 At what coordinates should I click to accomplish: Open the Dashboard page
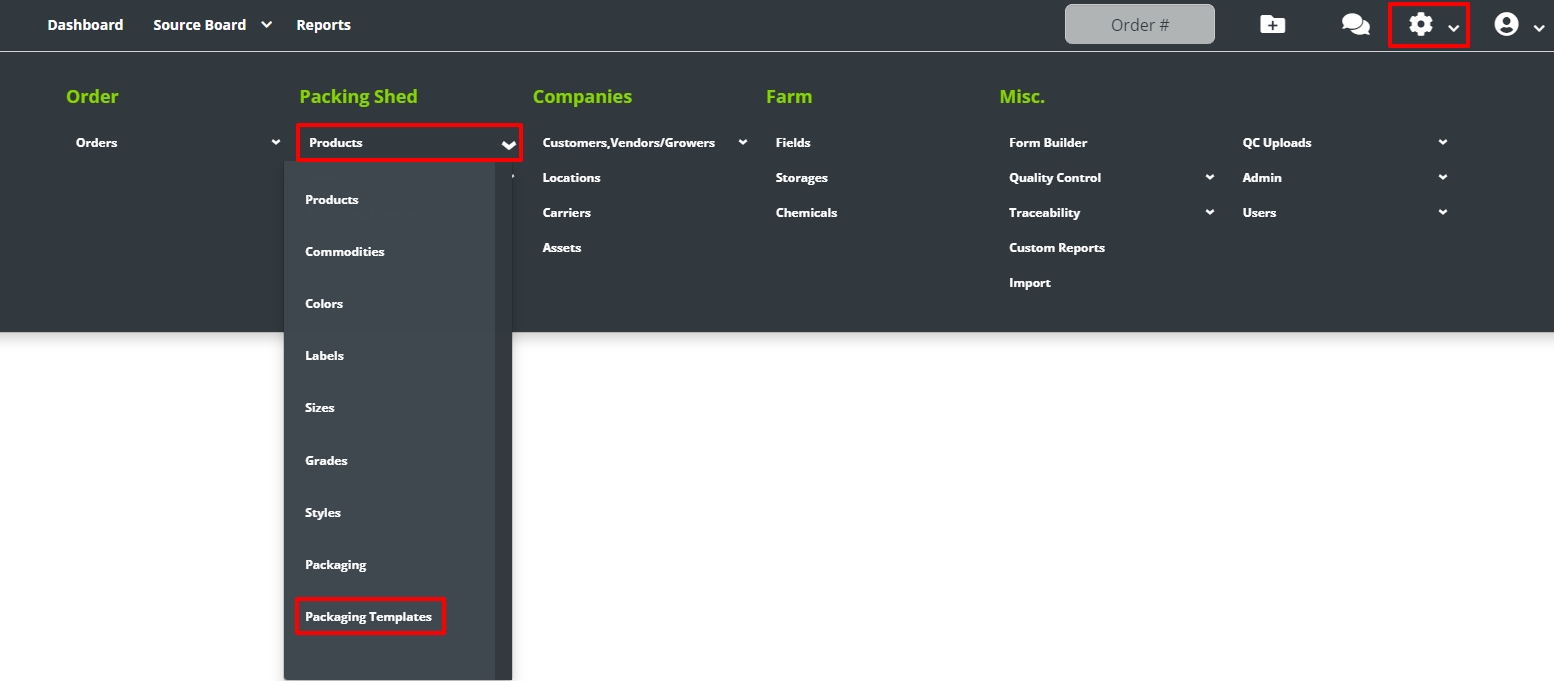[85, 25]
